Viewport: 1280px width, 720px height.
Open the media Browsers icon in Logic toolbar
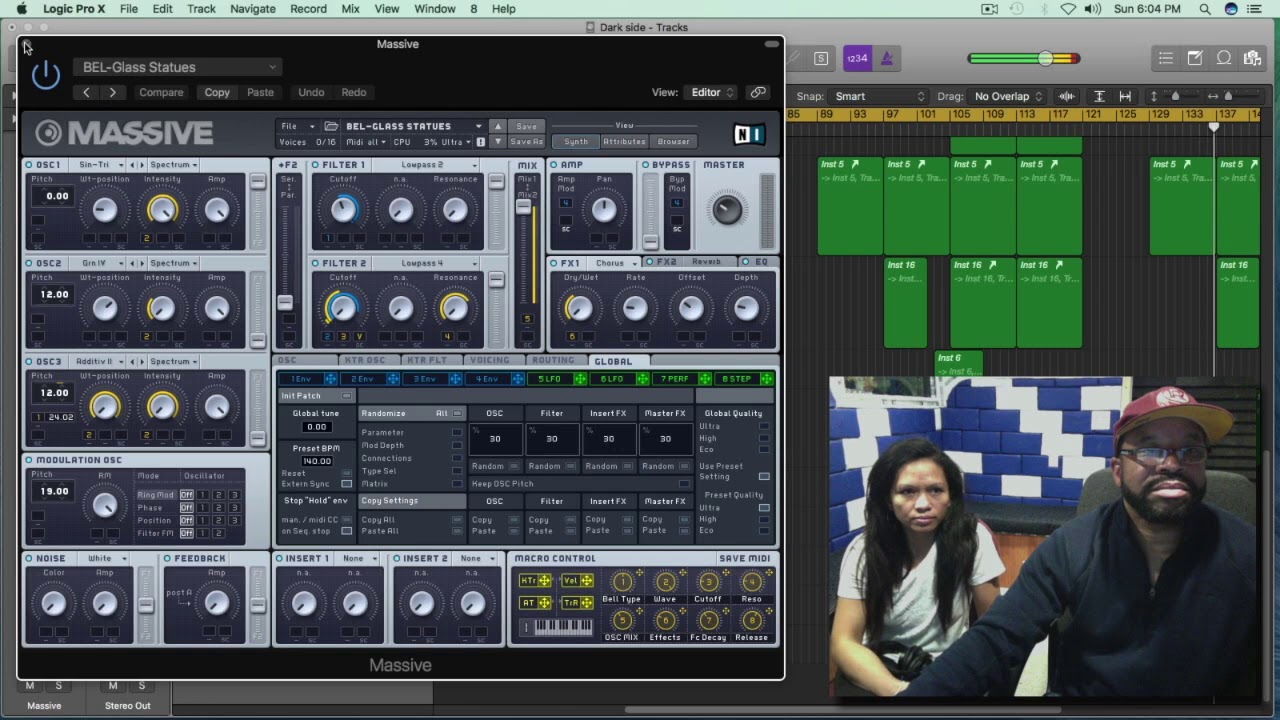coord(1252,58)
